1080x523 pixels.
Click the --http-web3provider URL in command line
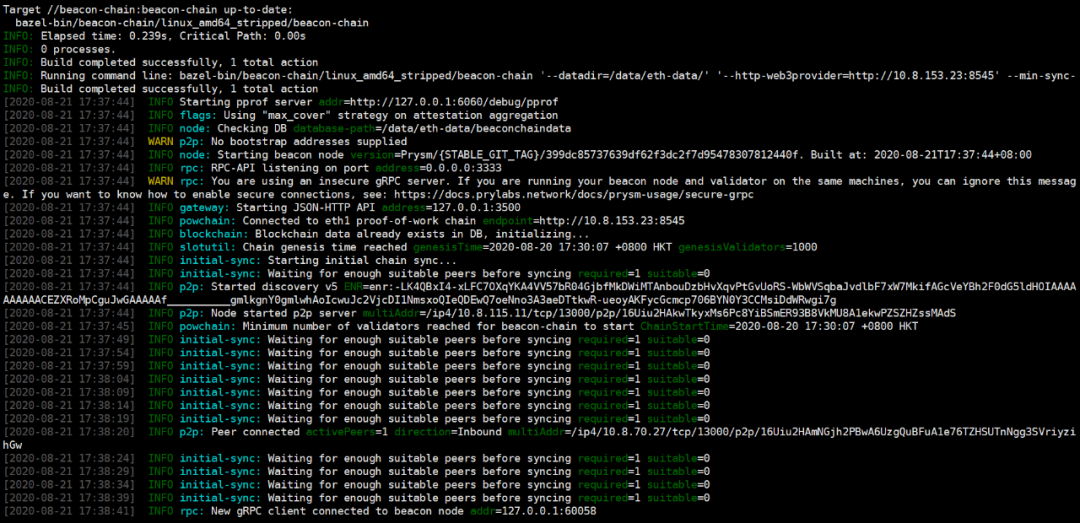718,76
